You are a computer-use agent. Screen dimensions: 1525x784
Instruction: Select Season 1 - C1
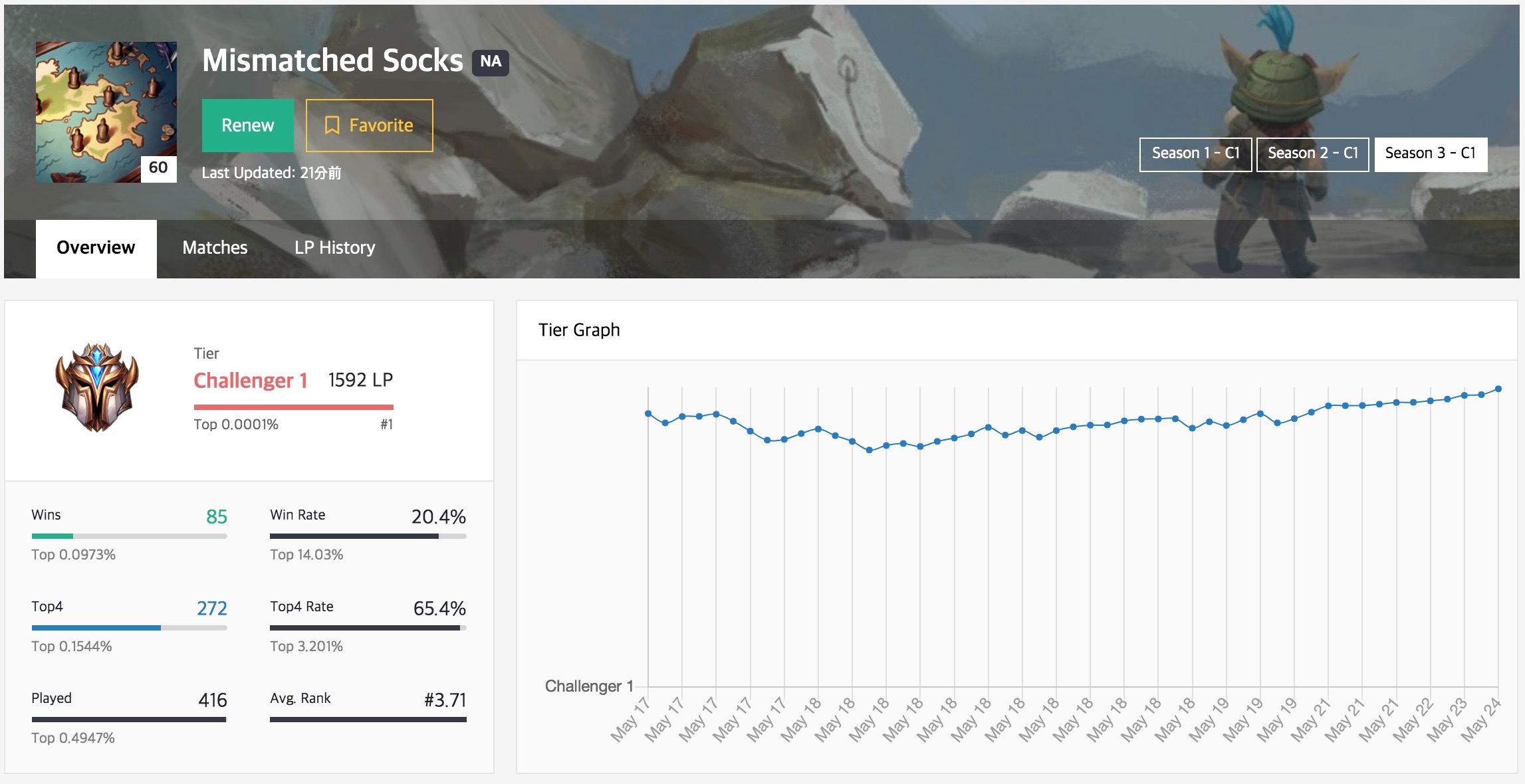click(x=1195, y=154)
